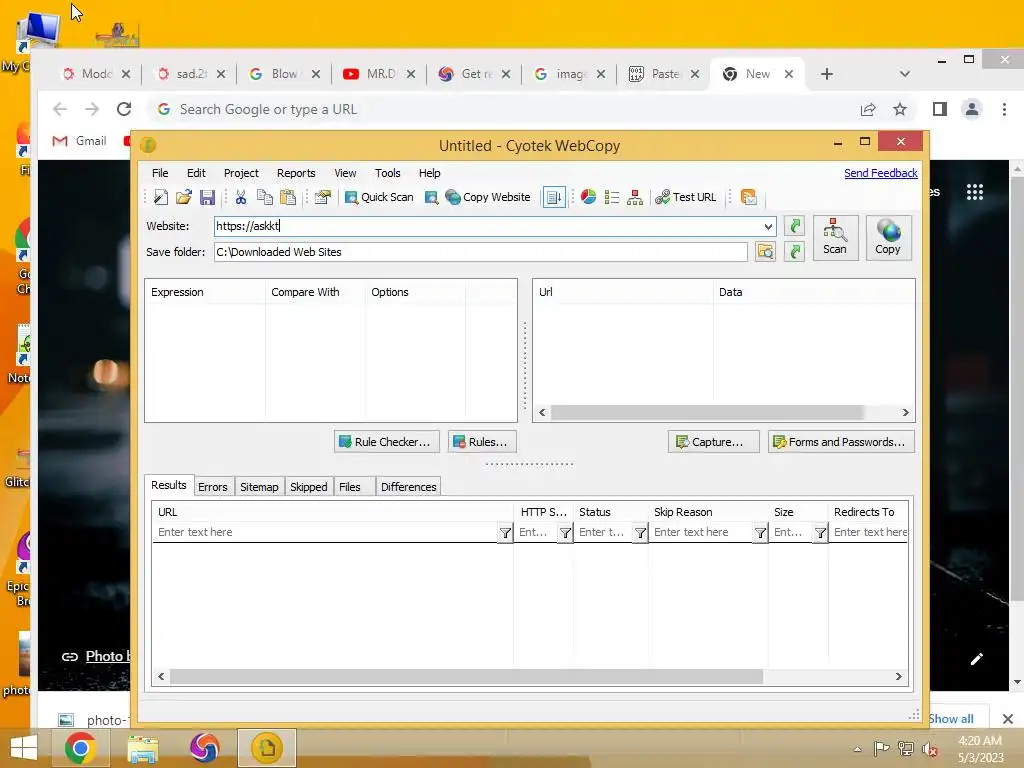Click the sitemap diagram icon in toolbar
This screenshot has height=768, width=1024.
click(635, 197)
